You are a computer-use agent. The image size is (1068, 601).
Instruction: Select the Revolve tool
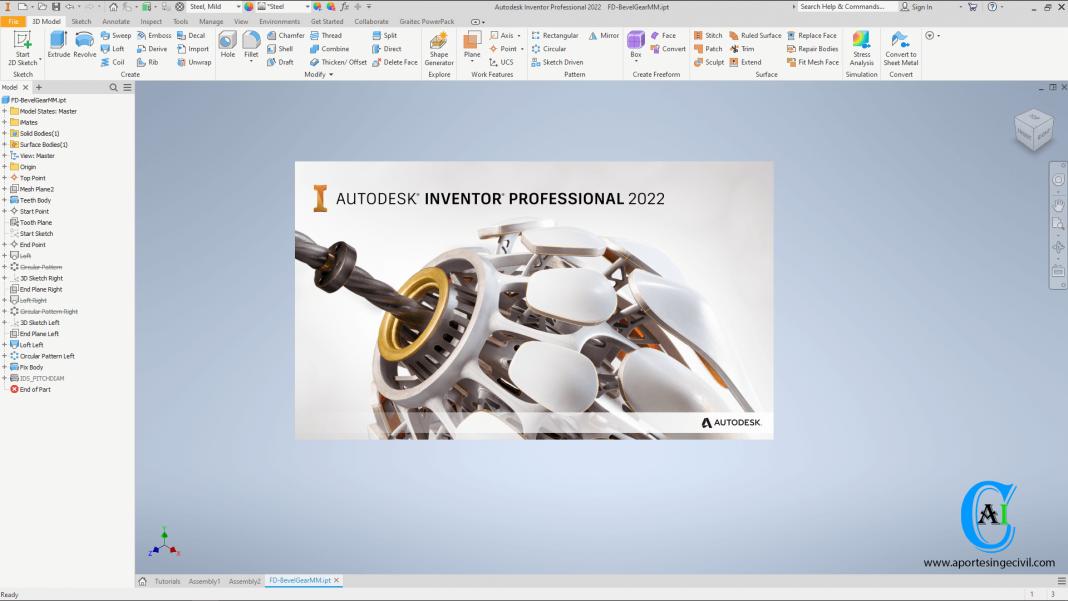click(x=84, y=42)
